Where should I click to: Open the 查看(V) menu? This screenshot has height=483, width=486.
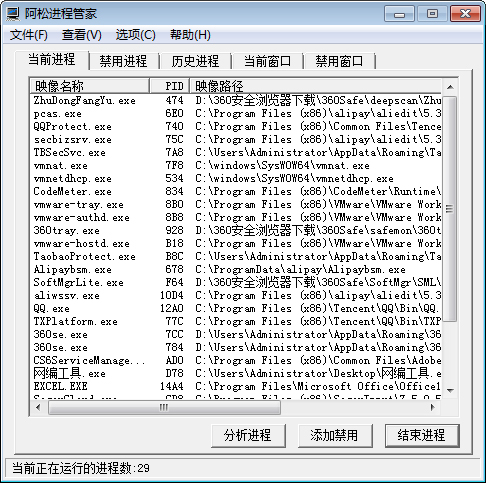(x=82, y=35)
